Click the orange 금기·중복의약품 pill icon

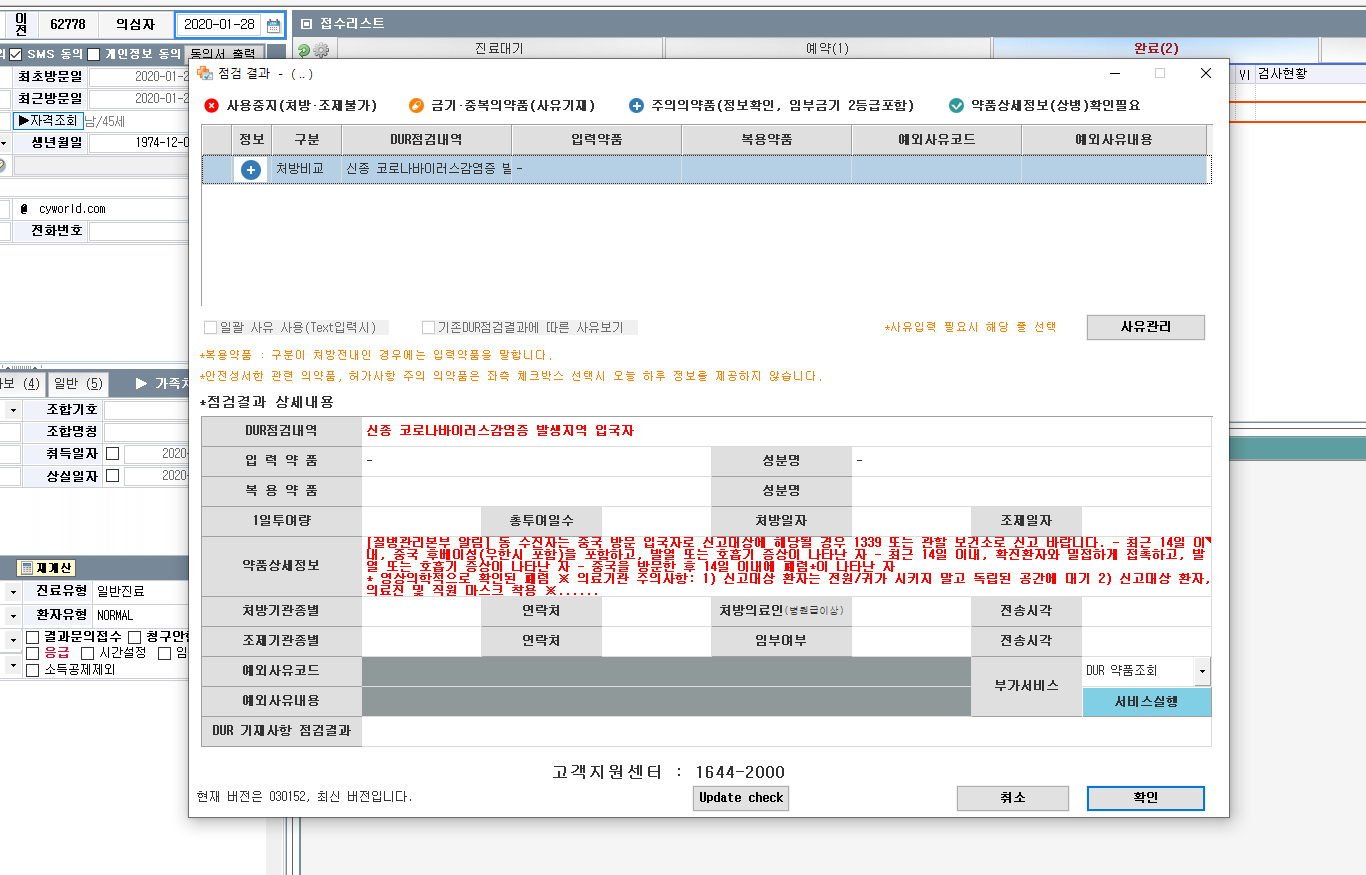(x=416, y=106)
